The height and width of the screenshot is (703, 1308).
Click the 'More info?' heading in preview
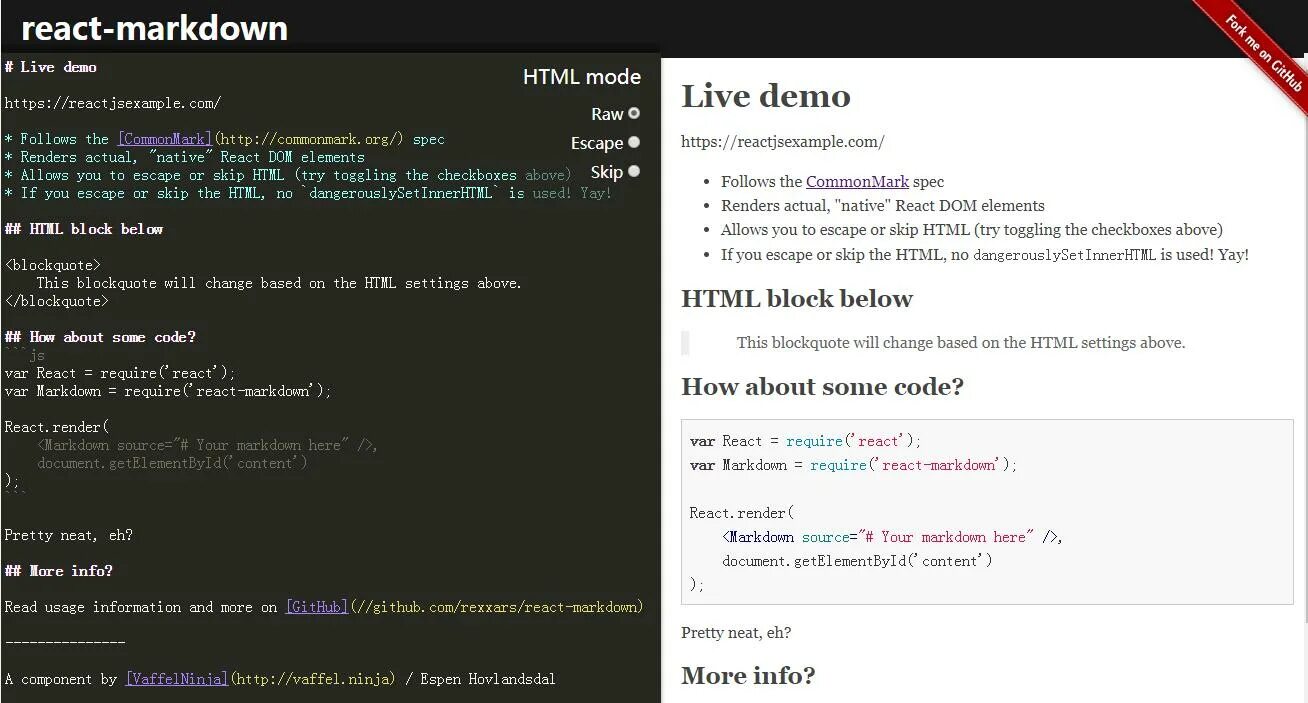tap(748, 676)
